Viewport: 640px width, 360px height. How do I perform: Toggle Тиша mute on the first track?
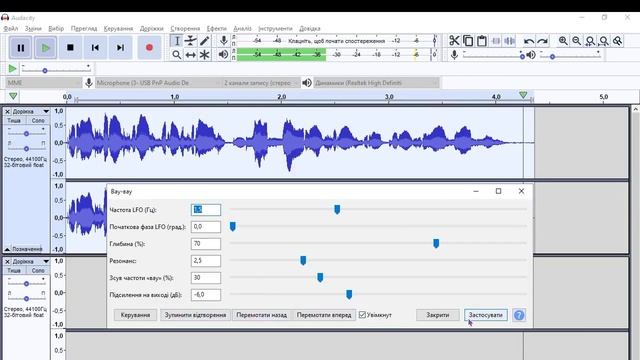13,121
